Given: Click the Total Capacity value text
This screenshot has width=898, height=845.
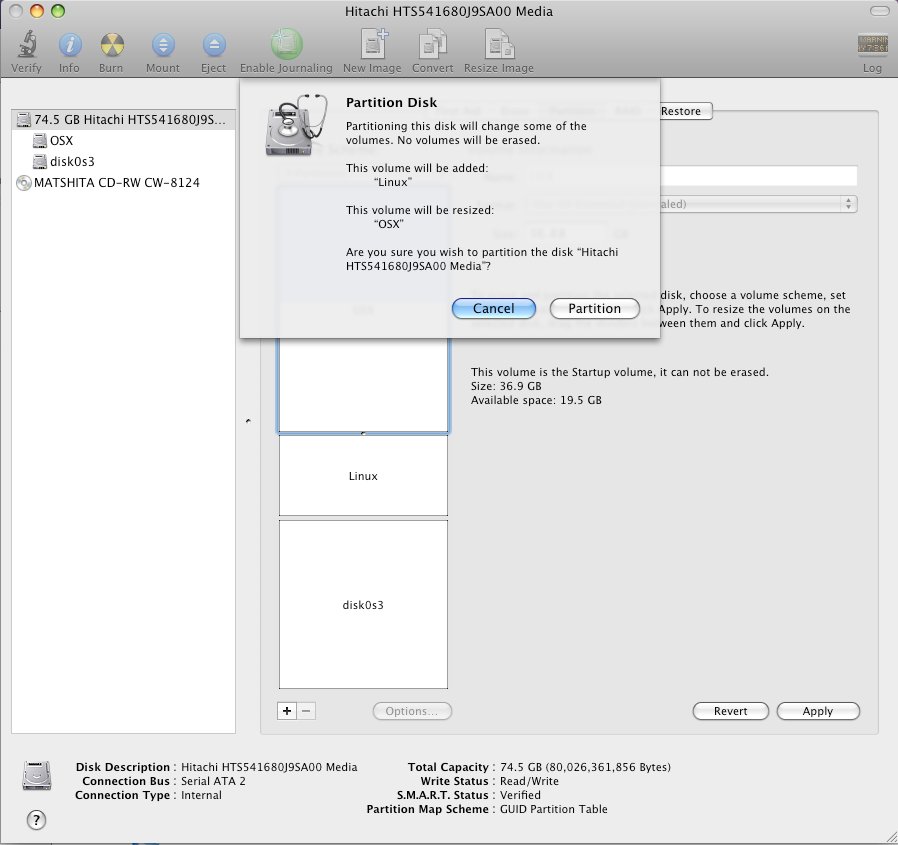Looking at the screenshot, I should [585, 767].
